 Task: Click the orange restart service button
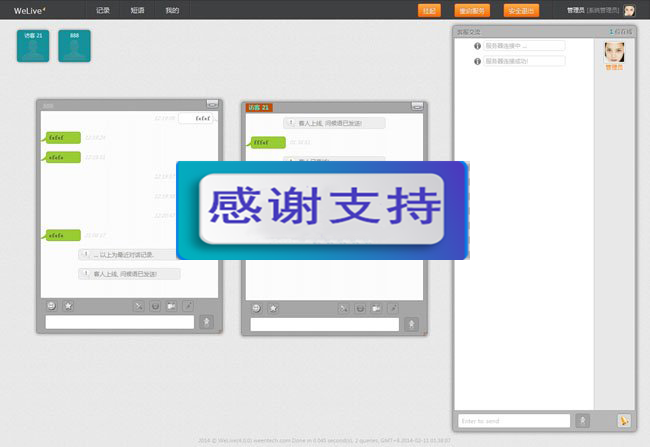point(472,11)
